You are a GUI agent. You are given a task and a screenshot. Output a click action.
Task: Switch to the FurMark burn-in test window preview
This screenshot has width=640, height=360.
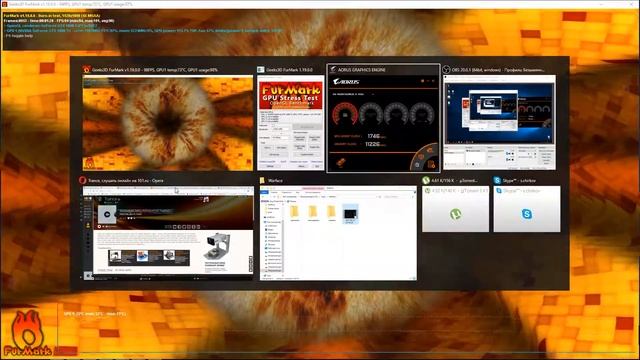(168, 123)
